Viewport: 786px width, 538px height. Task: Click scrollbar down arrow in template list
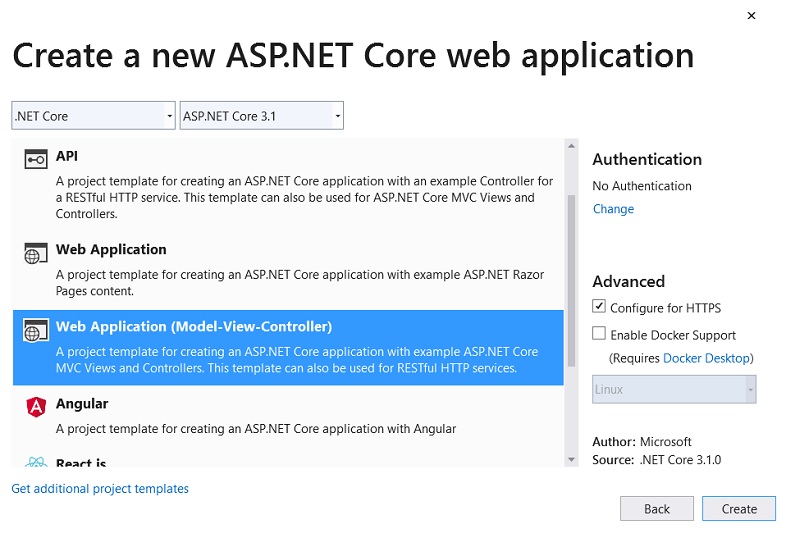pos(571,459)
